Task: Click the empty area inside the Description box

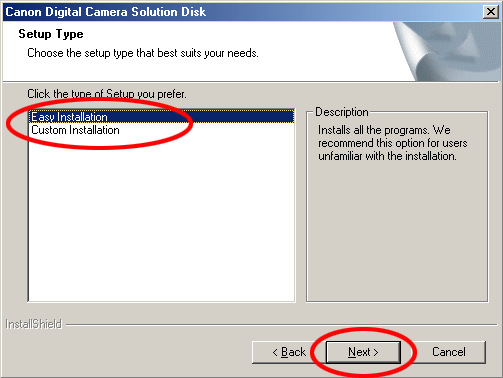Action: coord(397,232)
